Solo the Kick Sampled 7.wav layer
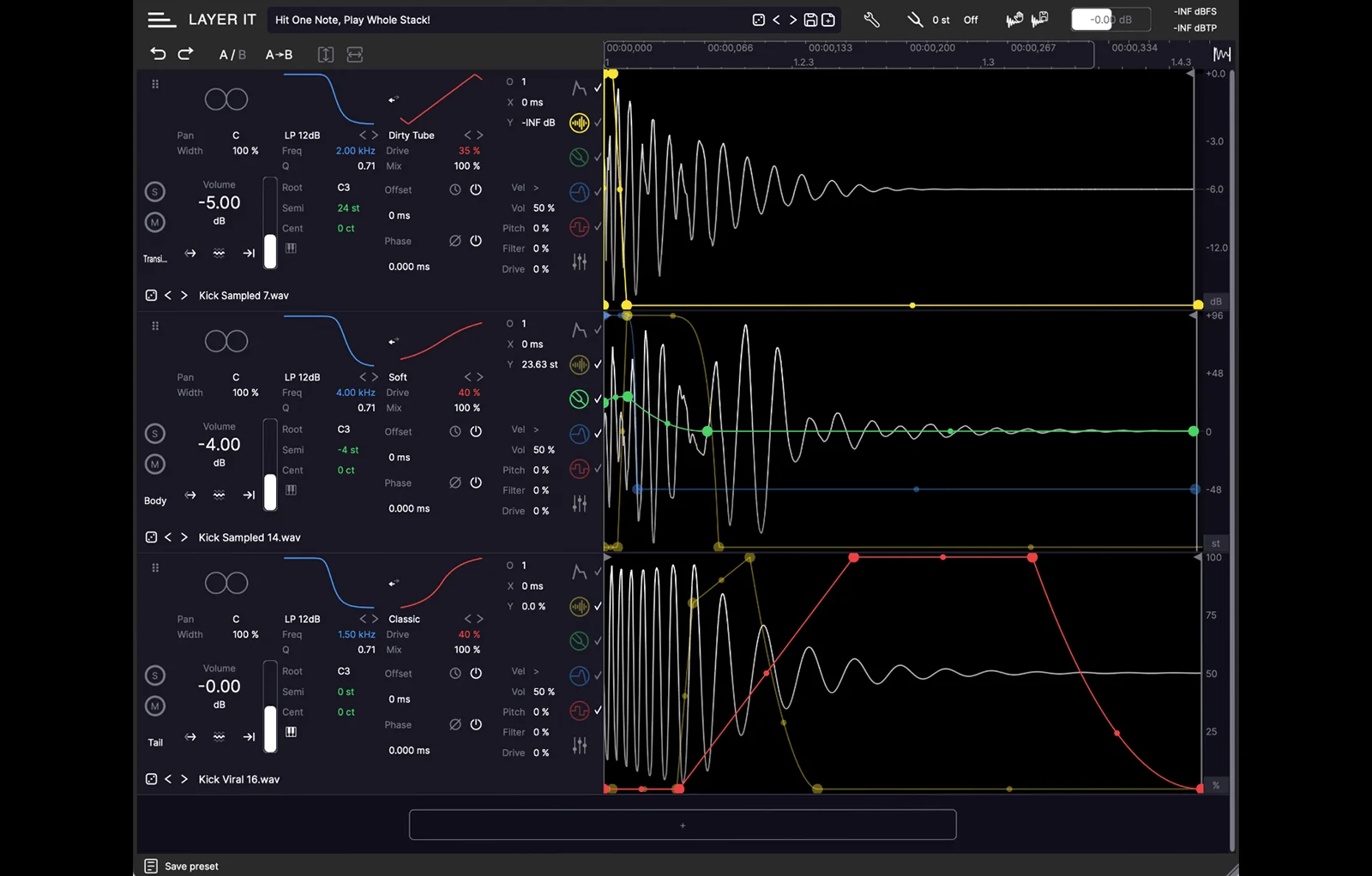Screen dimensions: 1372x876 tap(155, 192)
